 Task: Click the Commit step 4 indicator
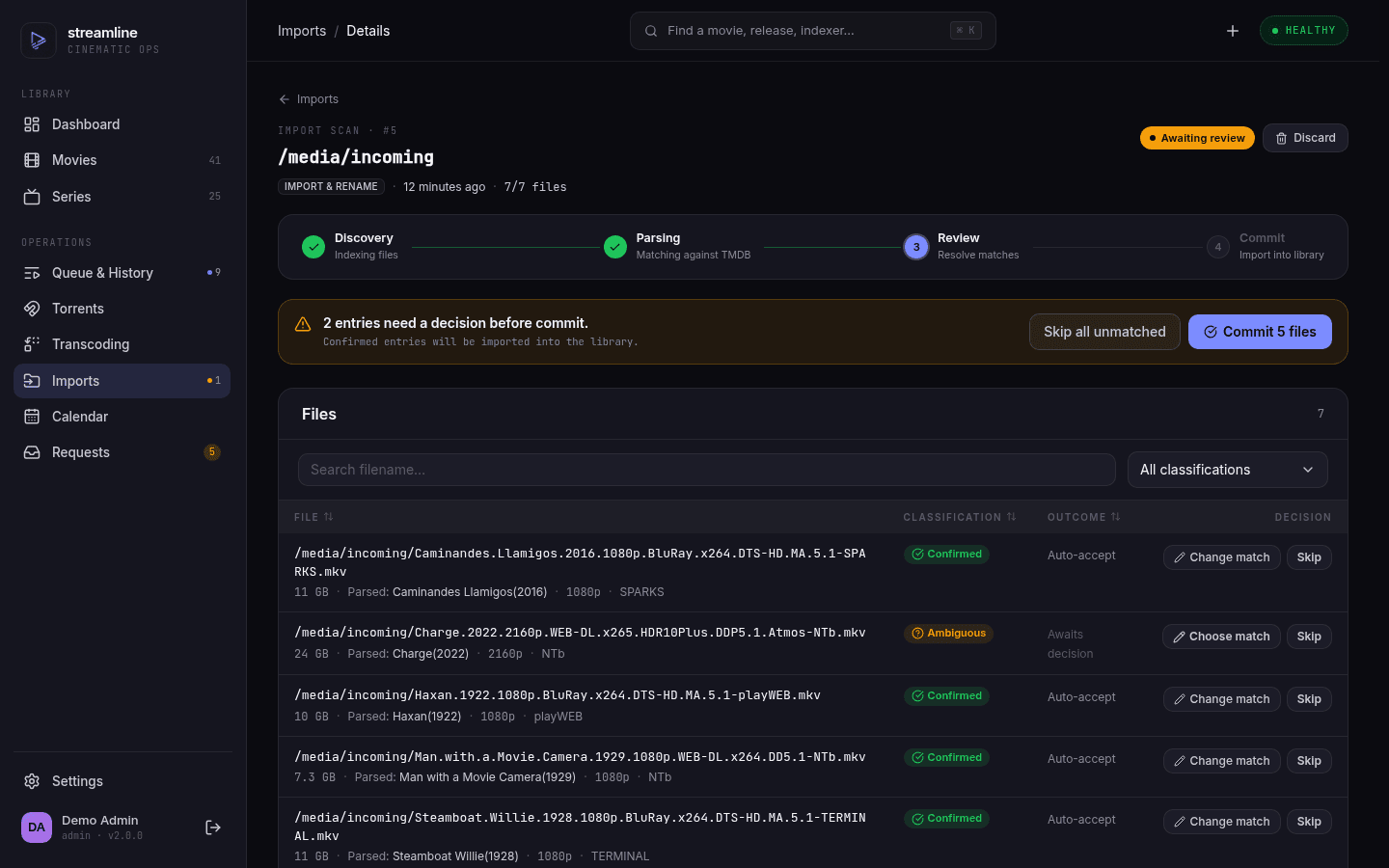pyautogui.click(x=1218, y=247)
